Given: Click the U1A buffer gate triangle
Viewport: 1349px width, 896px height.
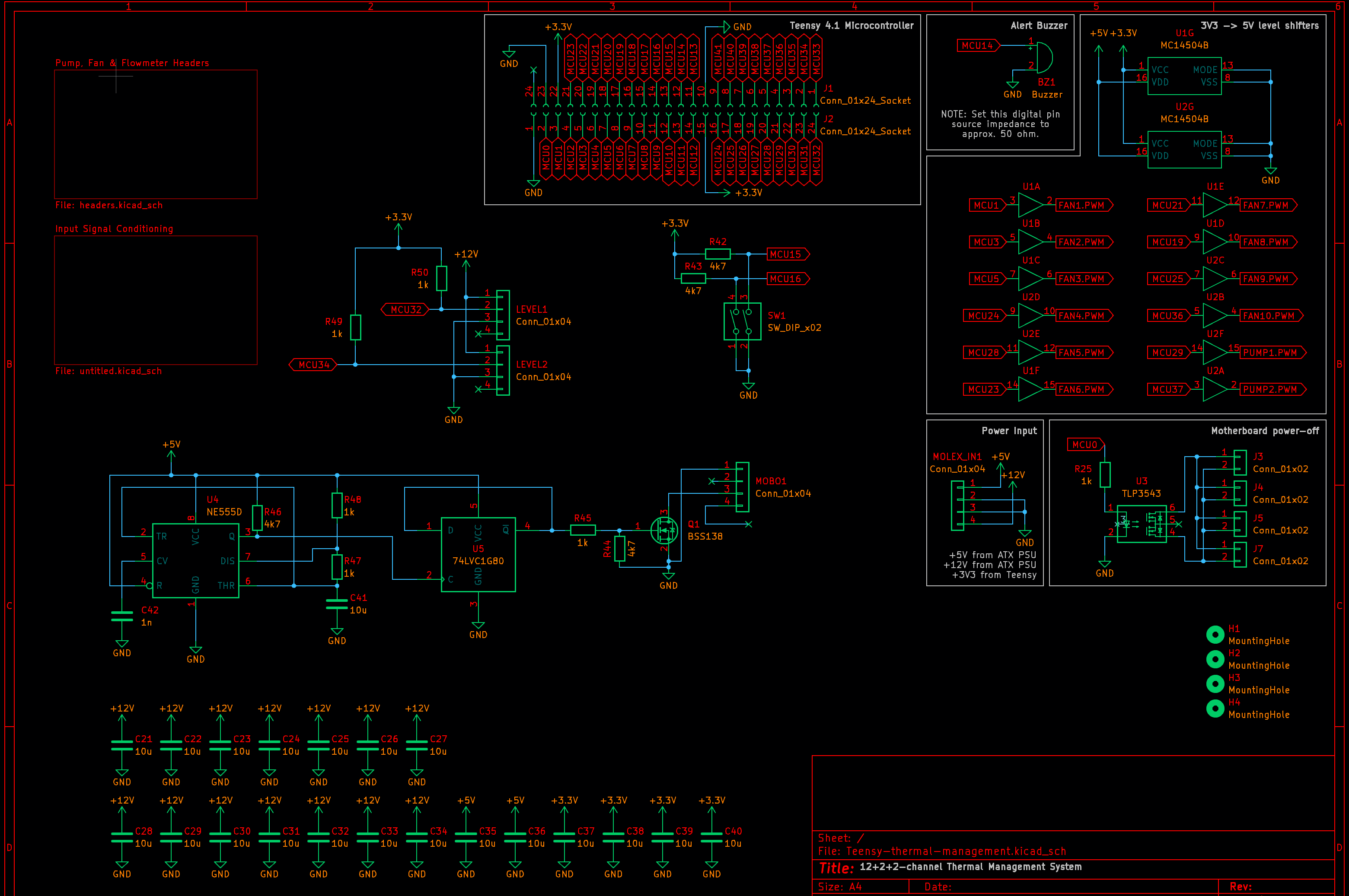Looking at the screenshot, I should (x=1031, y=205).
